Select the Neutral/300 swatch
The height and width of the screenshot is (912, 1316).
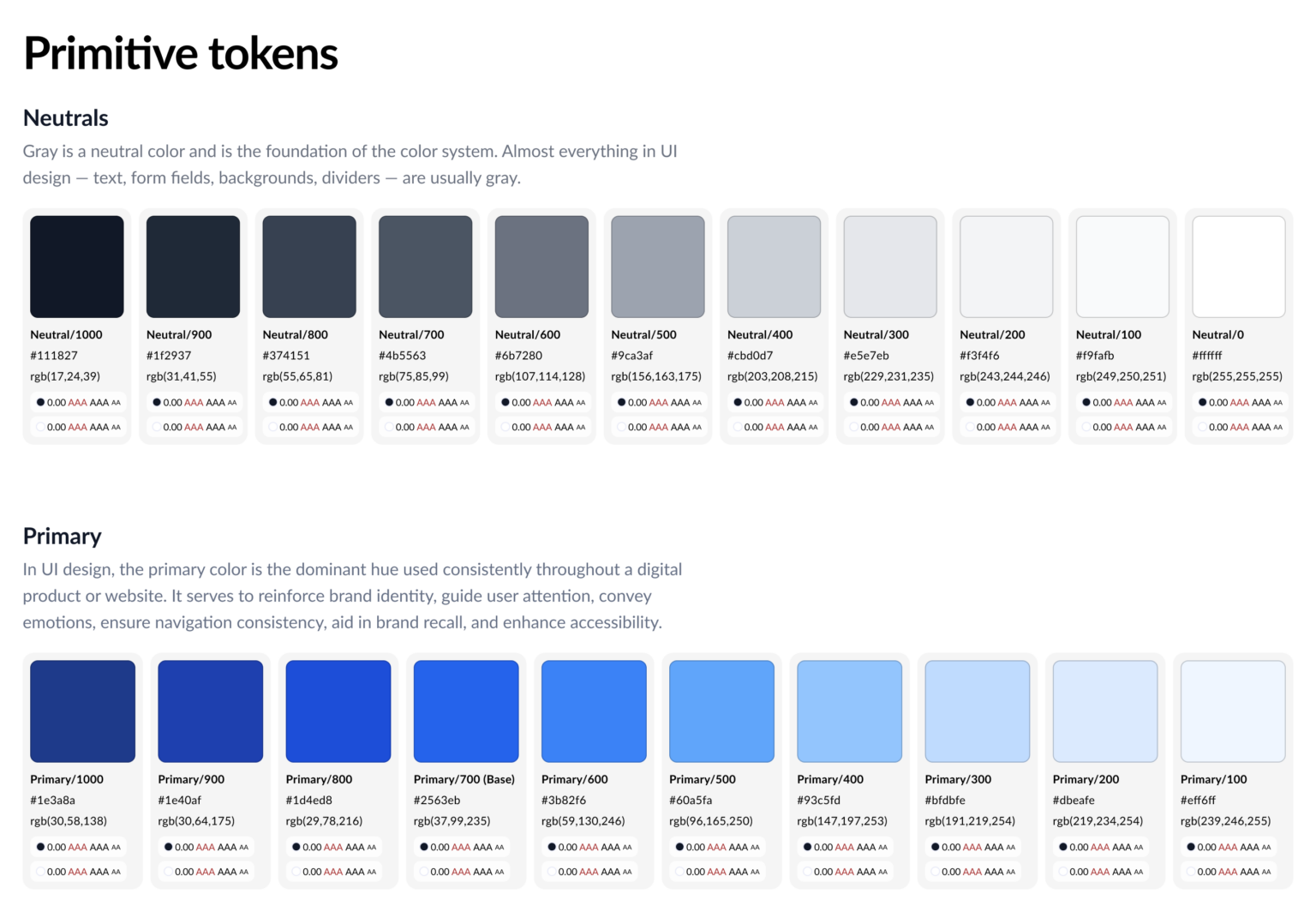(x=890, y=267)
